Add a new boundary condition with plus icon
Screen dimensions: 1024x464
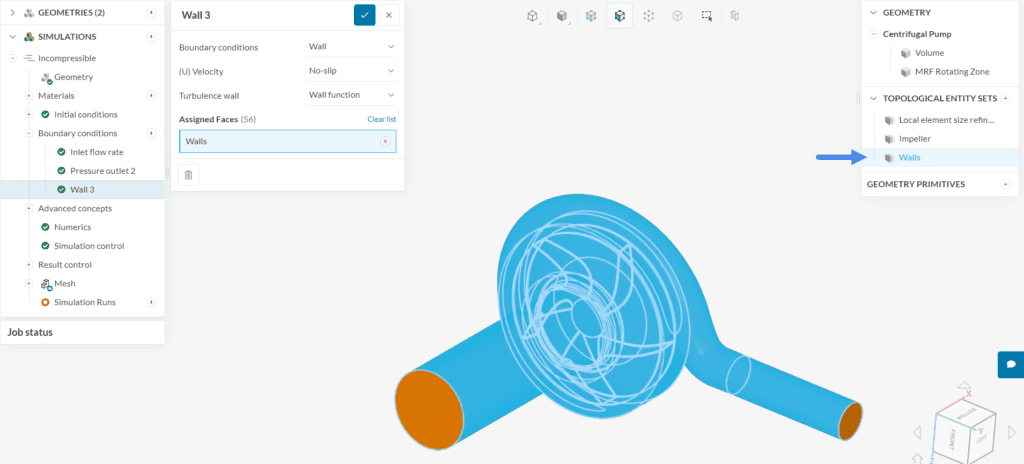[x=151, y=133]
